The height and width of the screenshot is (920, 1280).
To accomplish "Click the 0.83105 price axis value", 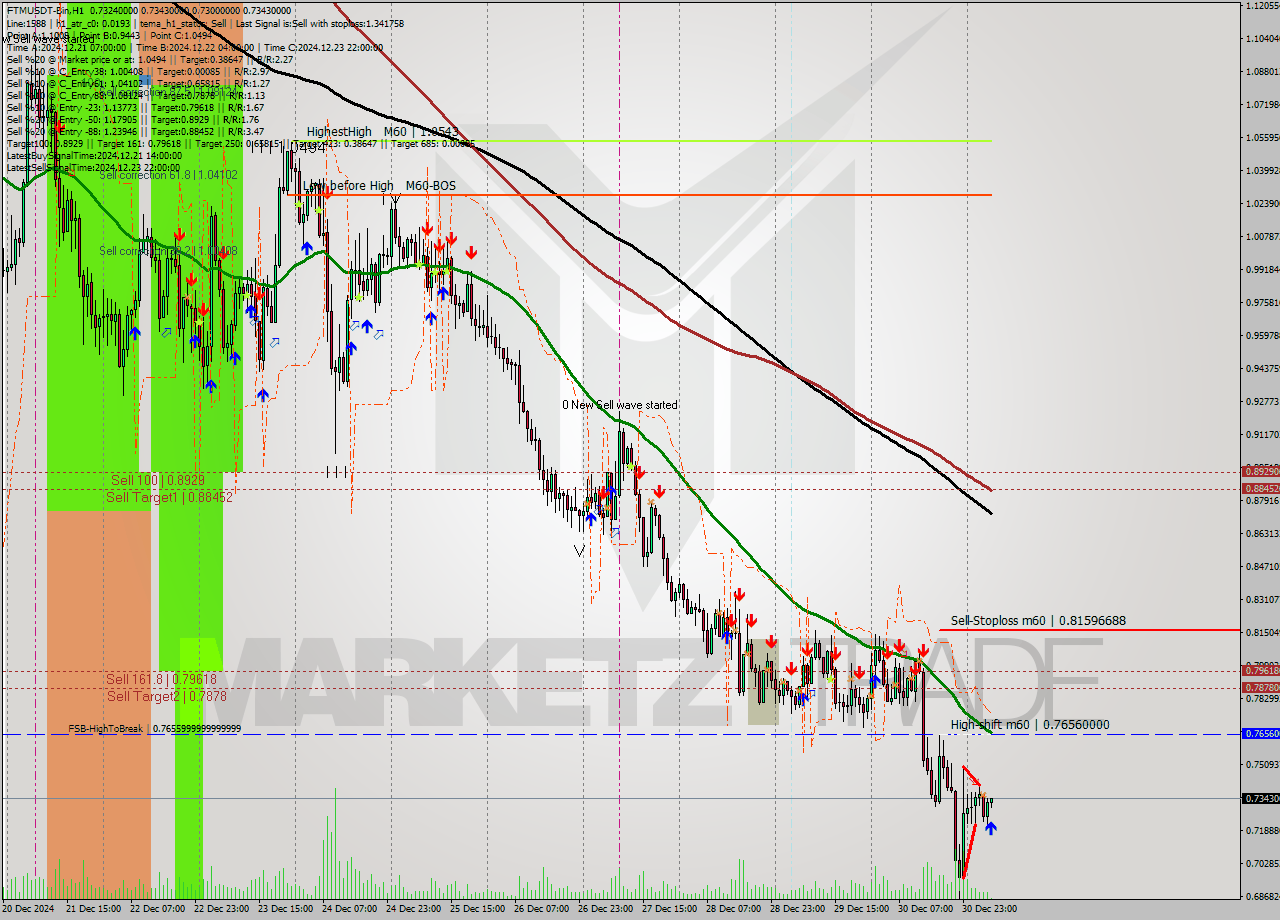I will tap(1262, 599).
